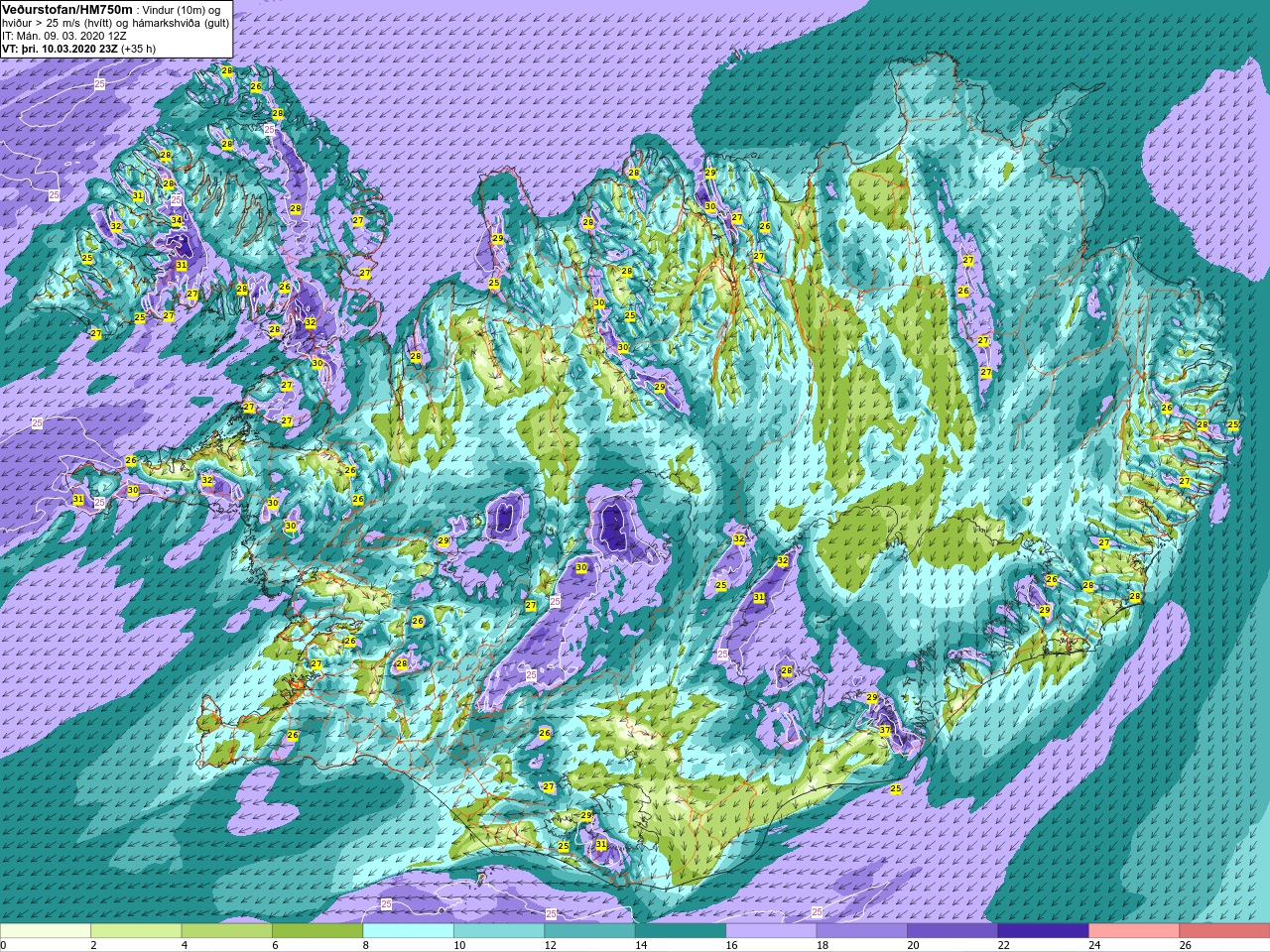The width and height of the screenshot is (1270, 952).
Task: Pick the 4–6 green scale swatch
Action: point(226,931)
